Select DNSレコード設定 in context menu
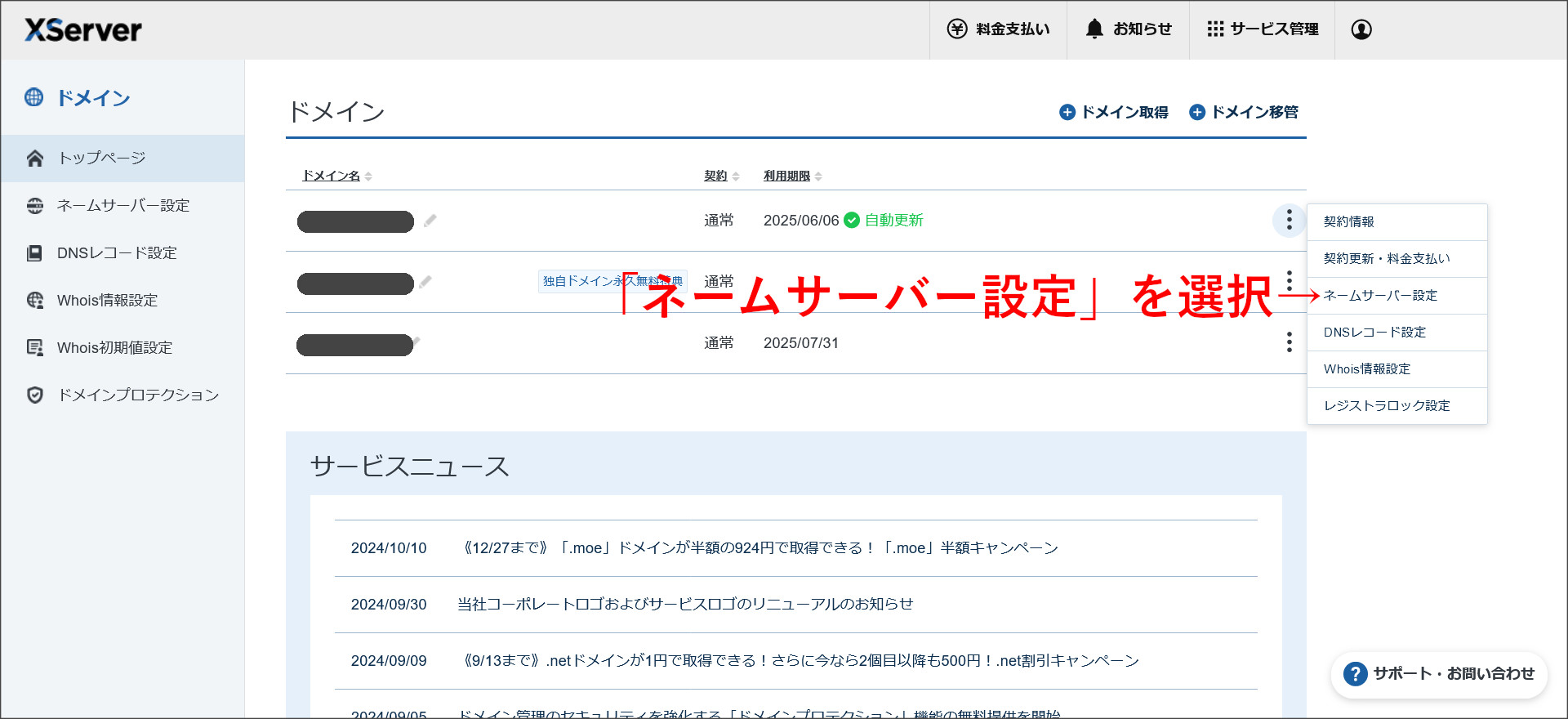The image size is (1568, 719). [1397, 333]
